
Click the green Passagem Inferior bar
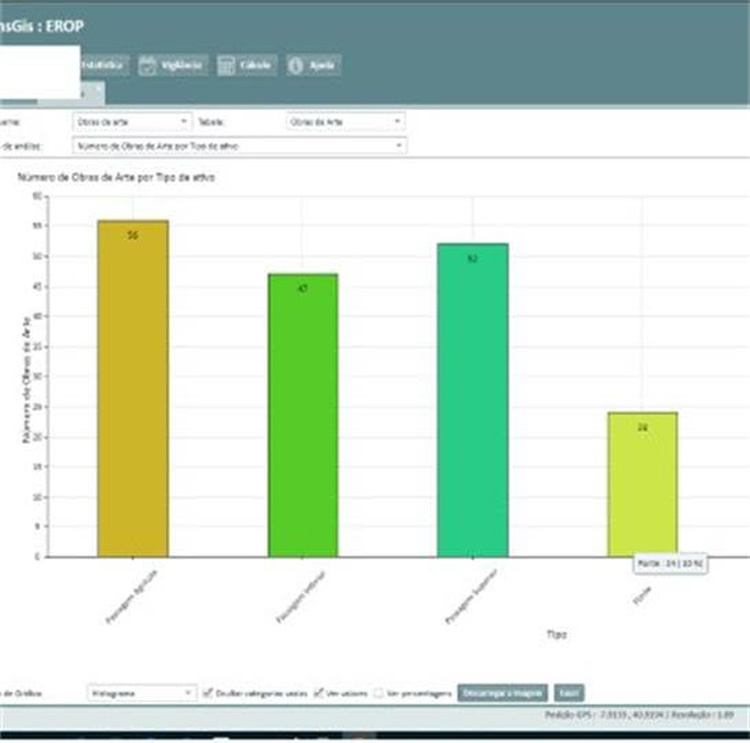click(x=303, y=415)
